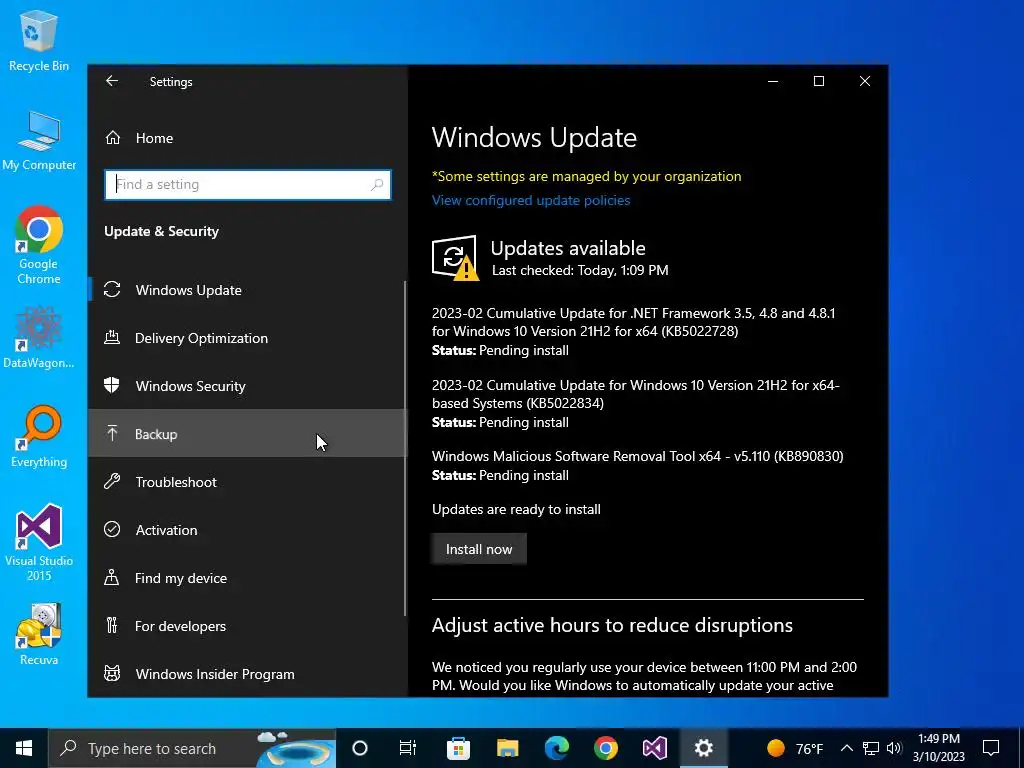The width and height of the screenshot is (1024, 768).
Task: Launch Visual Studio 2015 desktop shortcut
Action: pos(39,542)
